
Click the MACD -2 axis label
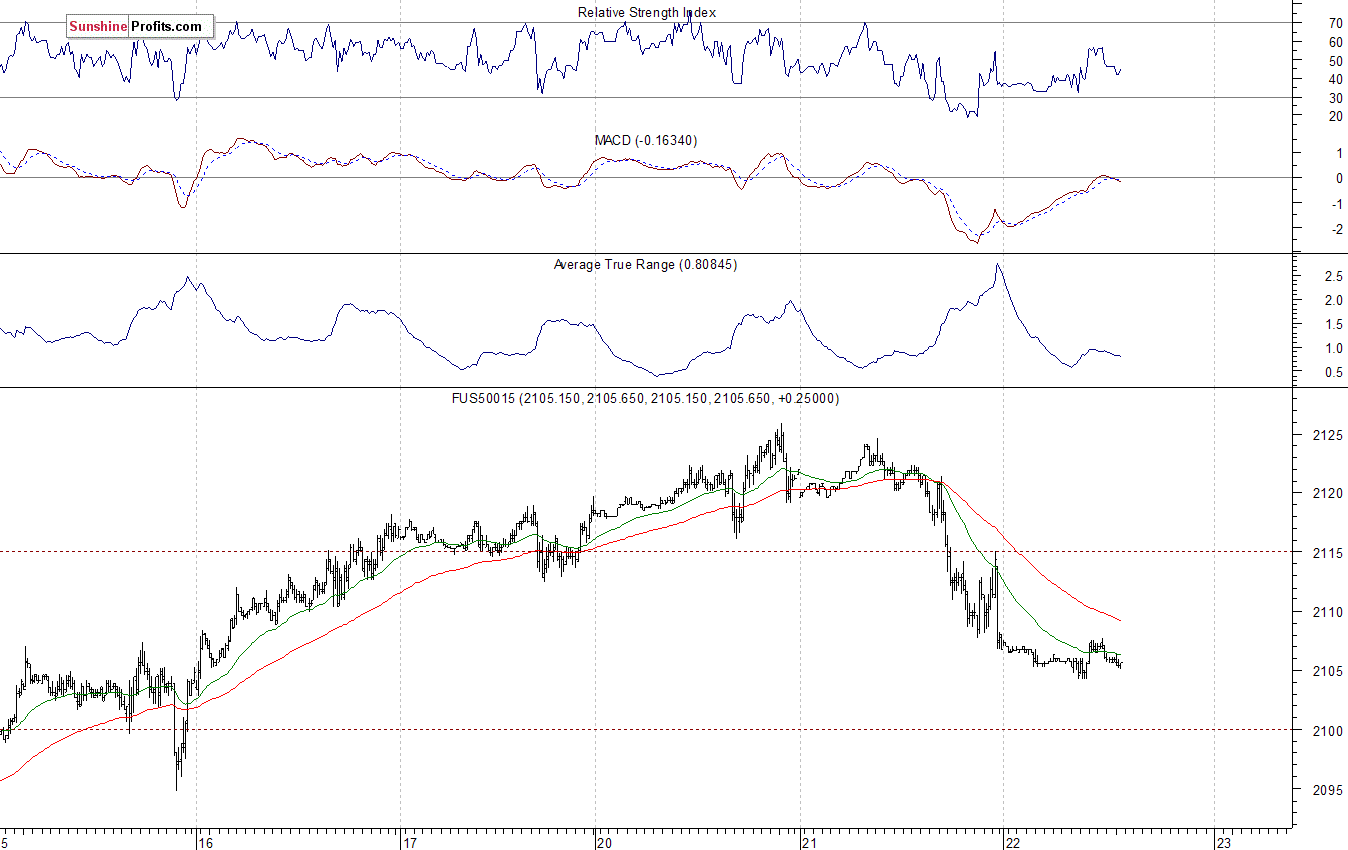pyautogui.click(x=1335, y=230)
